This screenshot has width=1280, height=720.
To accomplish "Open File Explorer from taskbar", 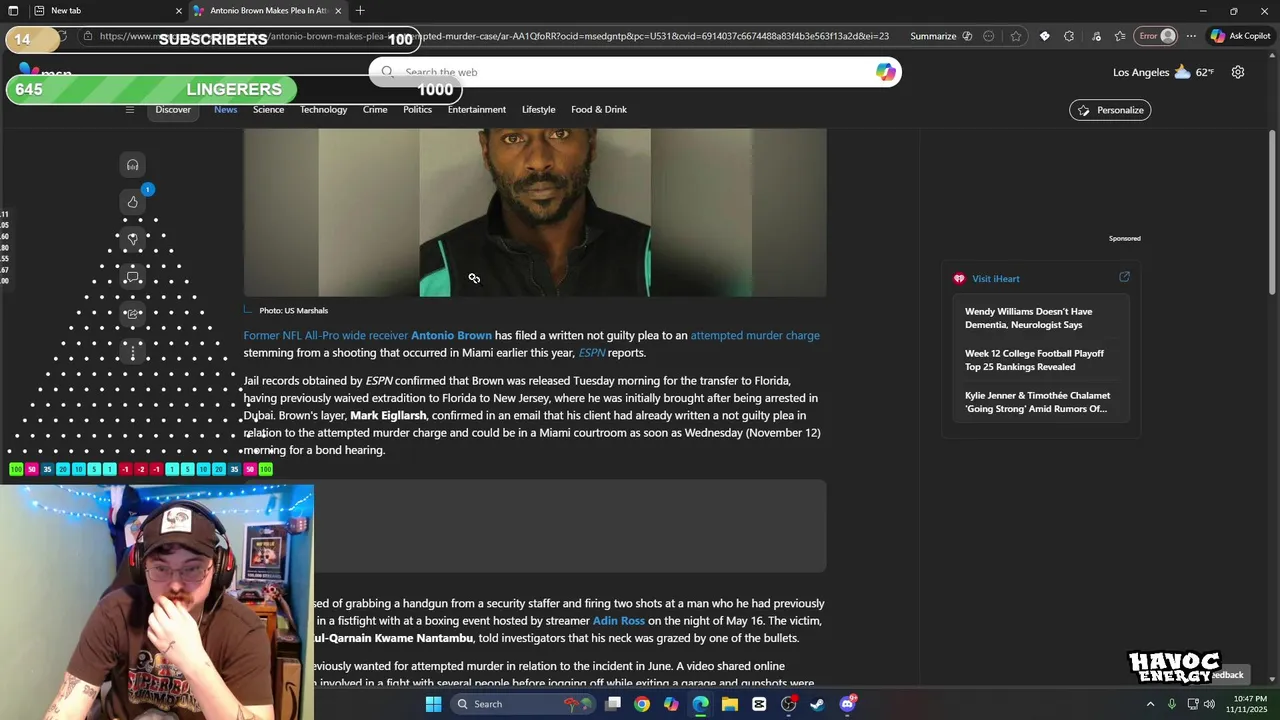I will click(730, 704).
